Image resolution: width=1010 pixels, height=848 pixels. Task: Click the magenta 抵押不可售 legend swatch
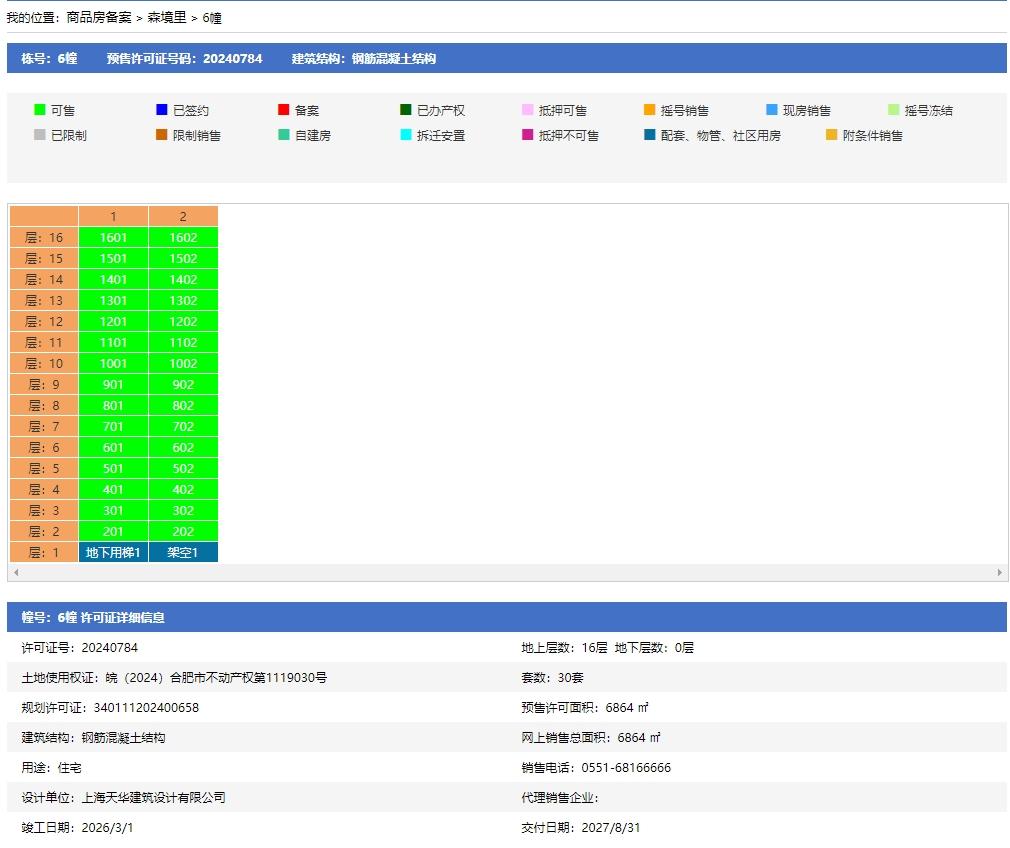(528, 135)
